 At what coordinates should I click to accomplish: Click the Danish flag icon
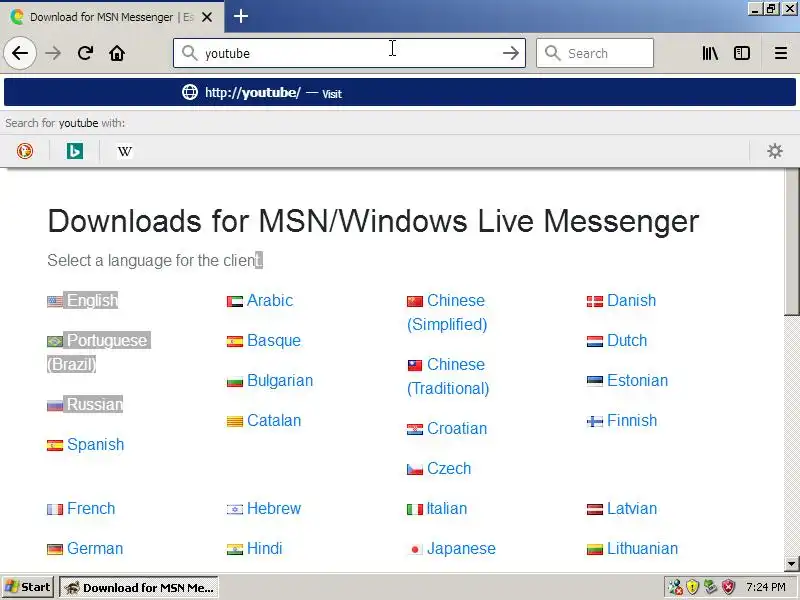point(595,302)
